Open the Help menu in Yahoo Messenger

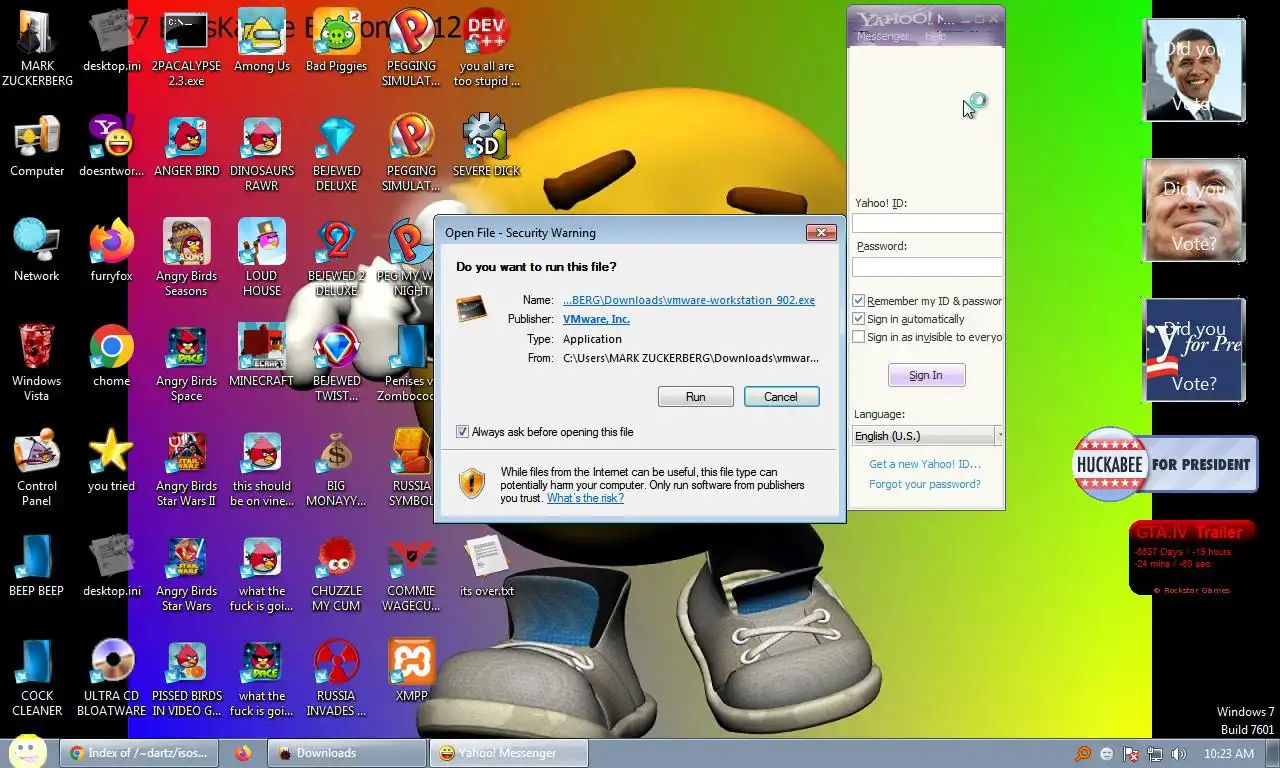(936, 36)
